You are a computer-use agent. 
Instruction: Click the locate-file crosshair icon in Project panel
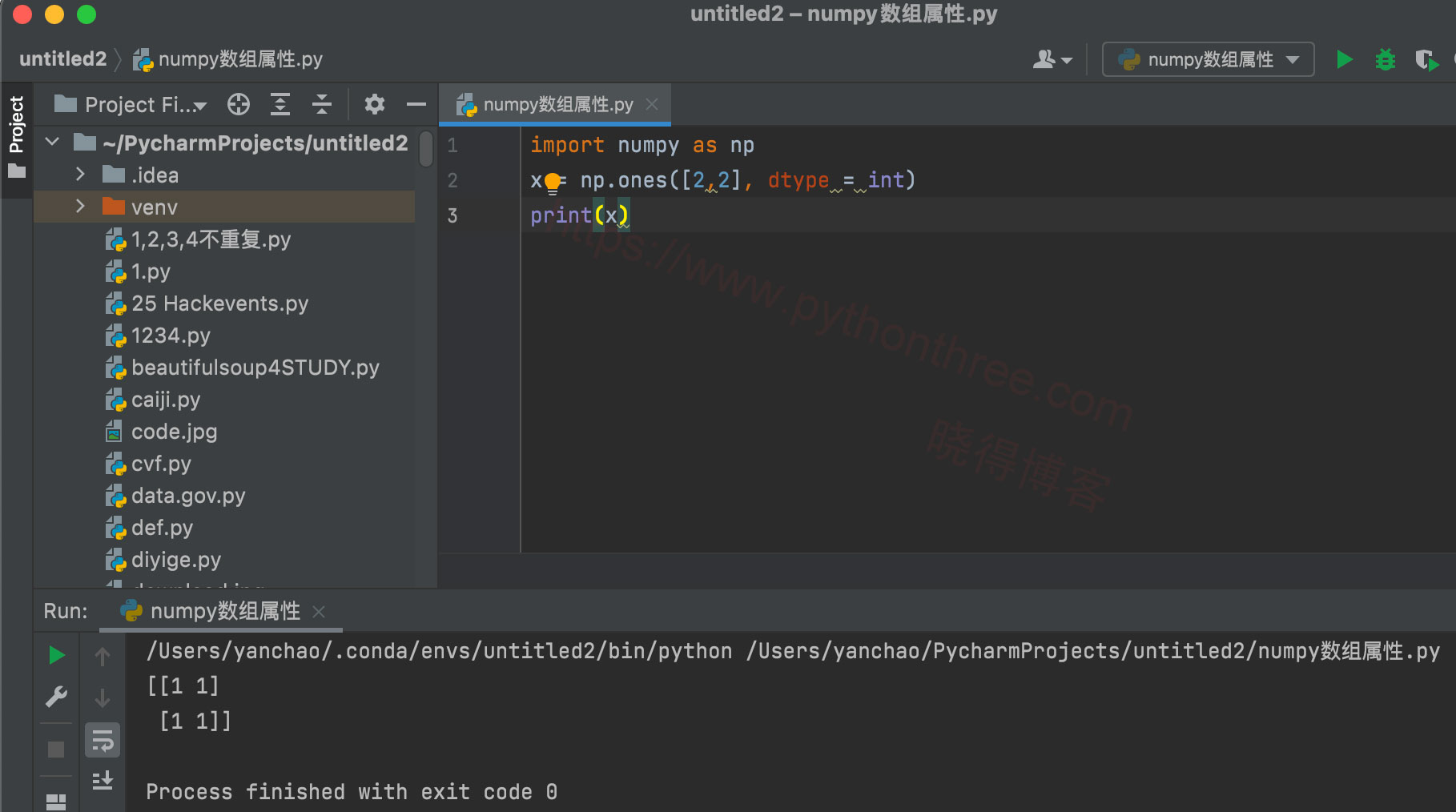point(239,104)
